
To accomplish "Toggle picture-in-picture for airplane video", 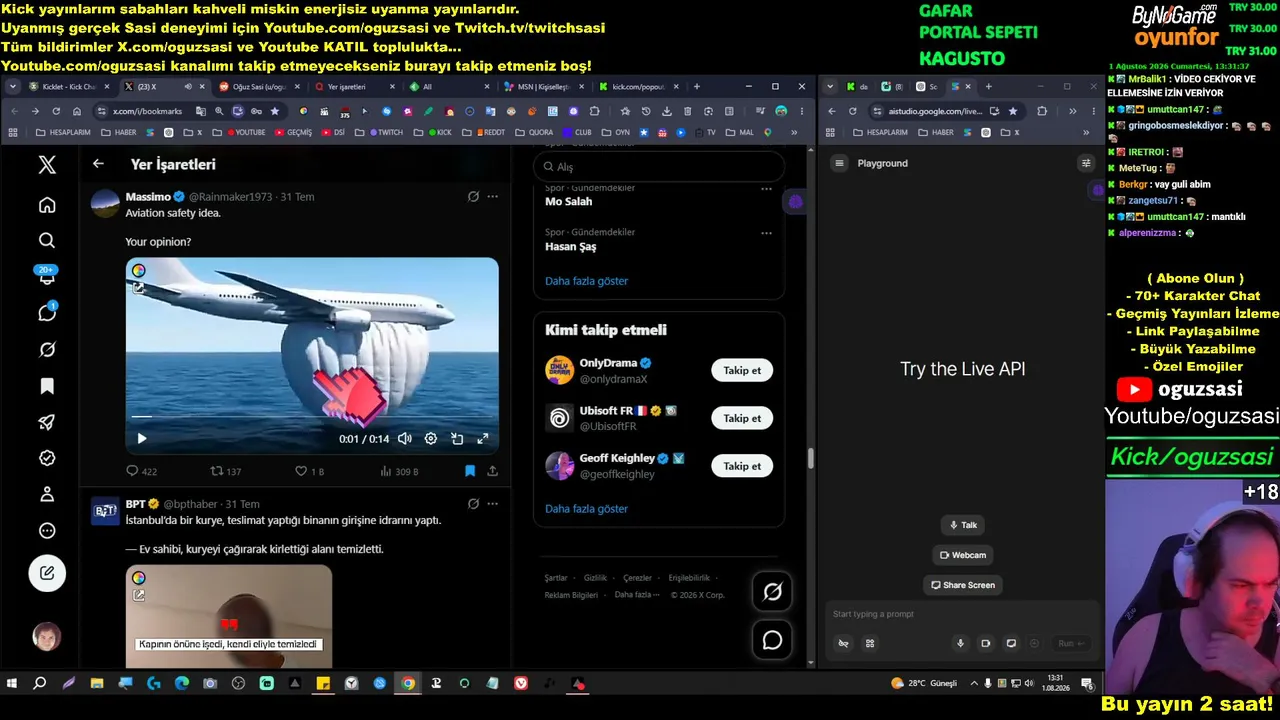I will point(457,438).
